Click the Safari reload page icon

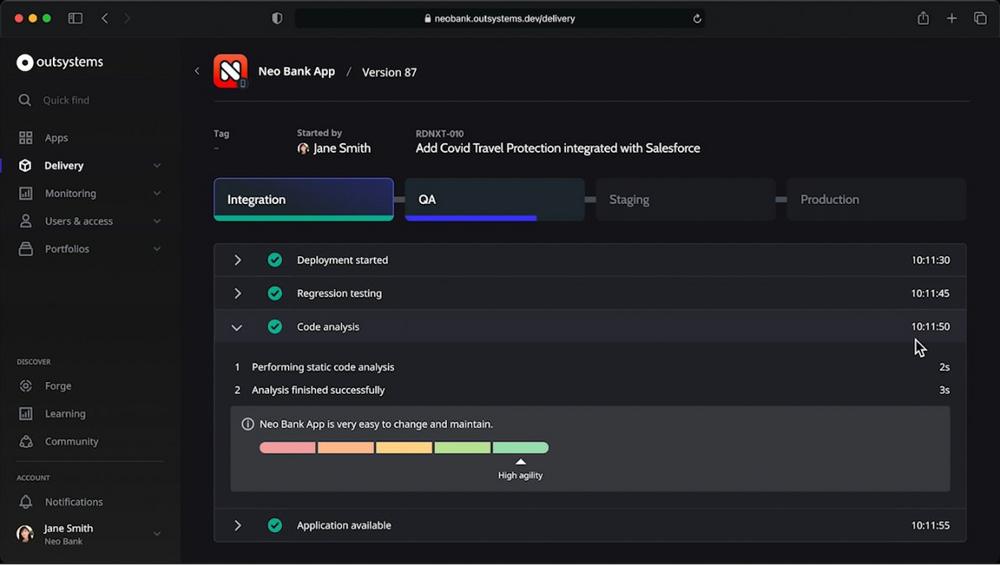click(697, 18)
